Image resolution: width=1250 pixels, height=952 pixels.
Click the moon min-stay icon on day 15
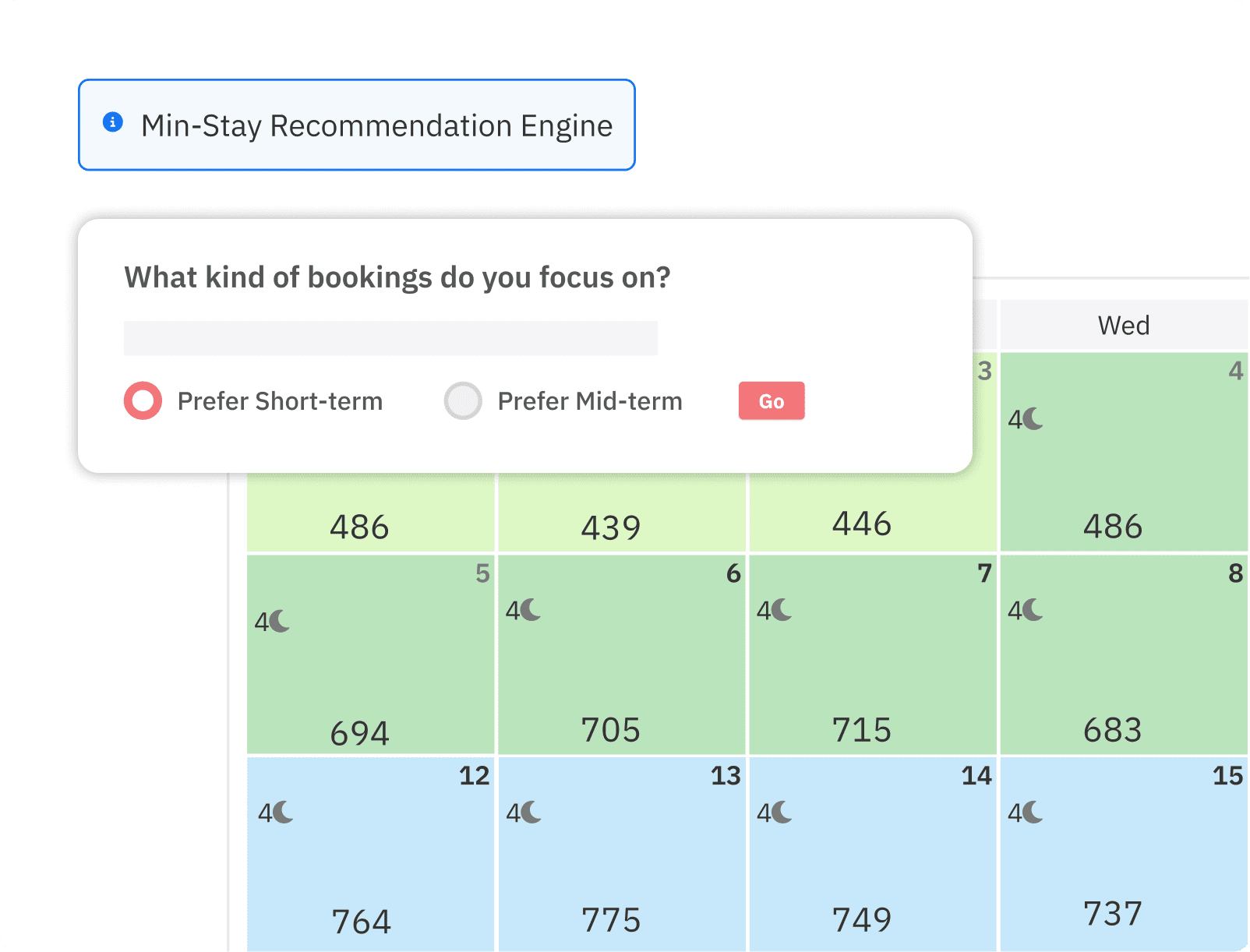click(x=1033, y=813)
